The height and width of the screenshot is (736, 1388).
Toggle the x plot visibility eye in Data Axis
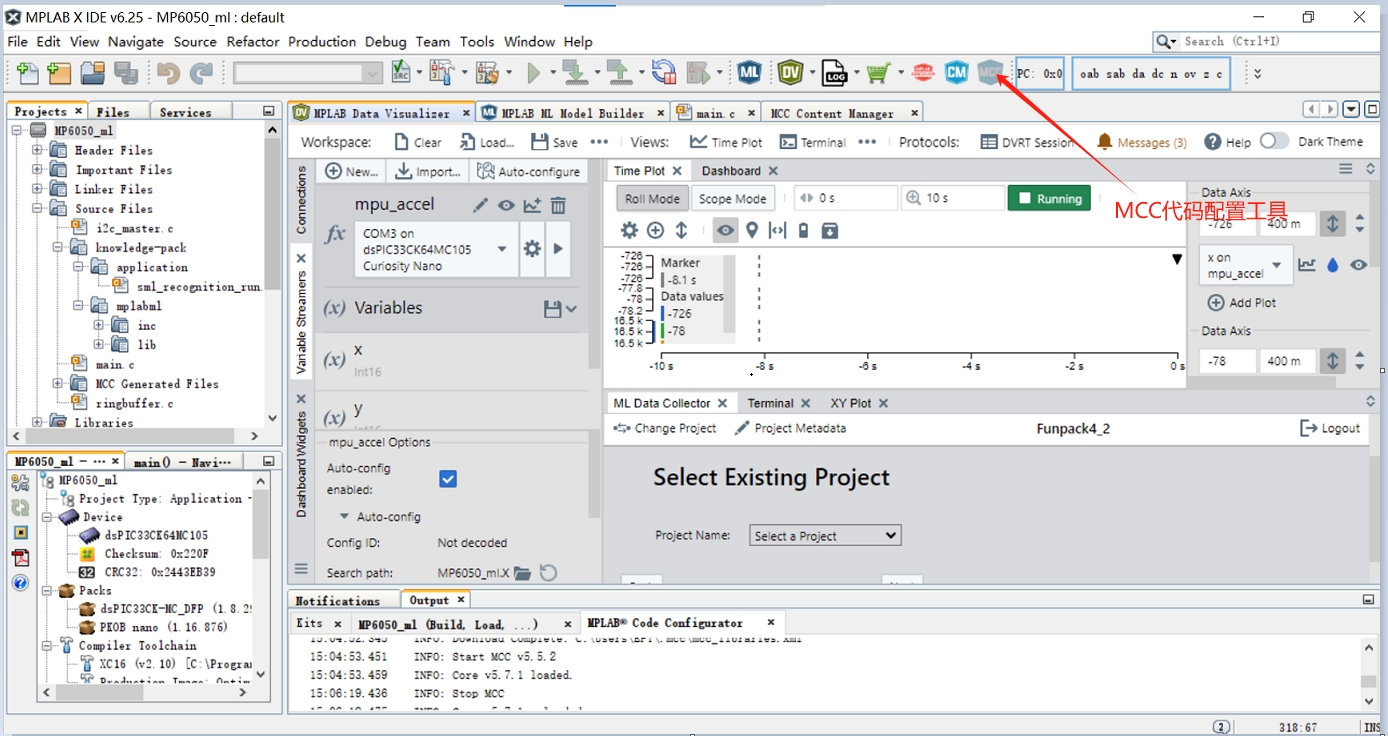(1358, 265)
